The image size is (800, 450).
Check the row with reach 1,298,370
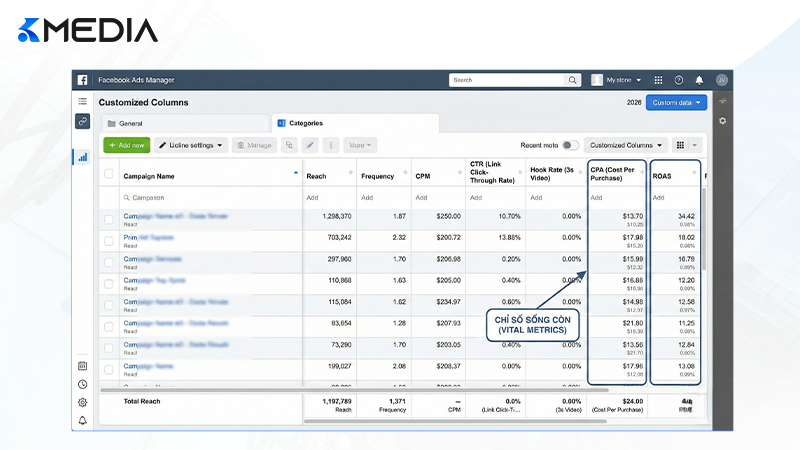coord(109,219)
